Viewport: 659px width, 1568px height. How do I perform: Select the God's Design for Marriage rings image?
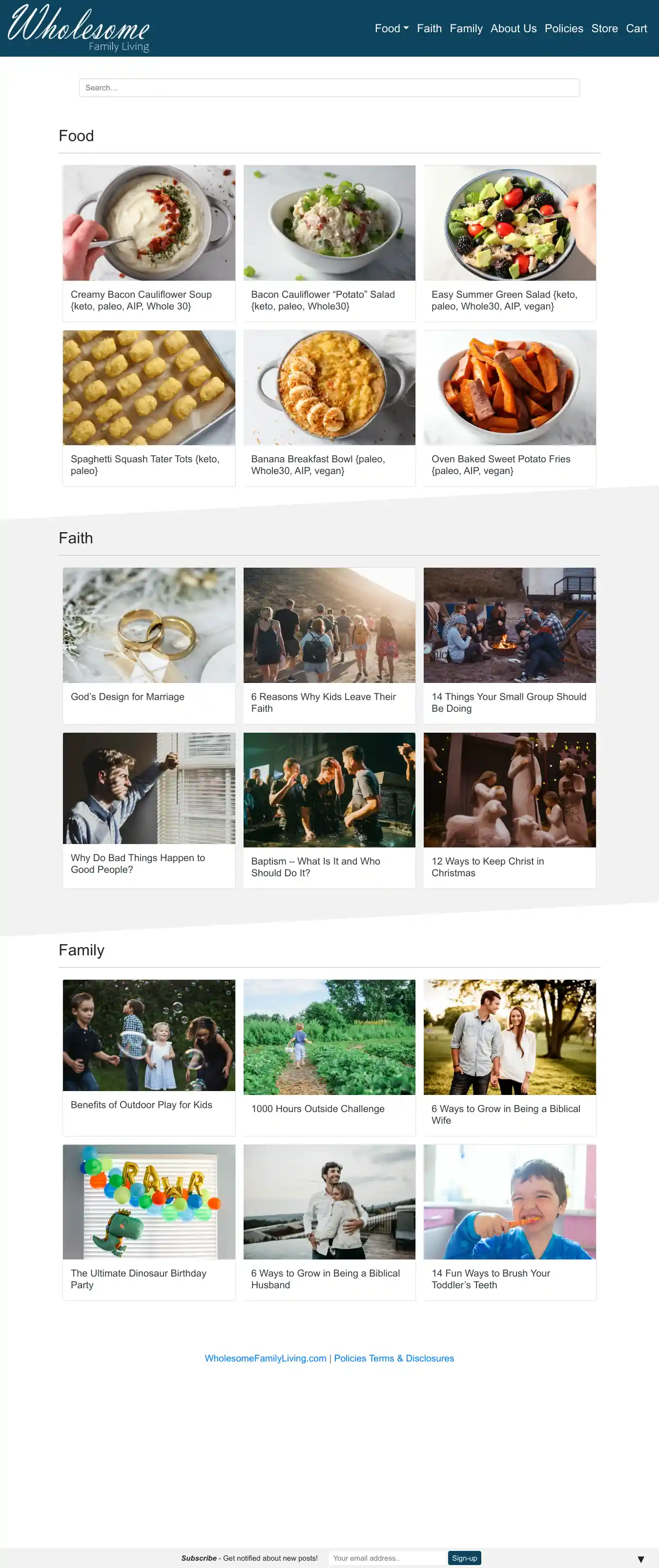[149, 625]
